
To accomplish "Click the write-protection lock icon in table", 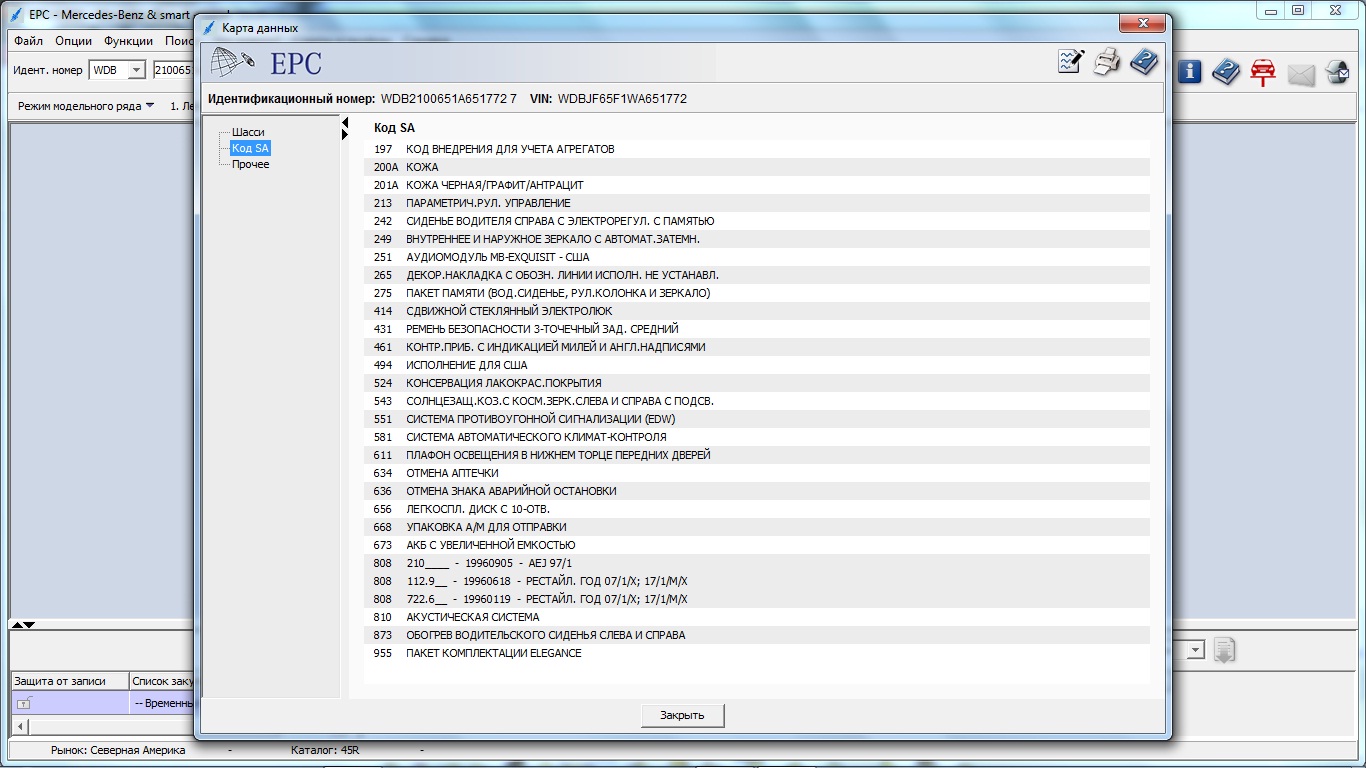I will click(x=24, y=703).
